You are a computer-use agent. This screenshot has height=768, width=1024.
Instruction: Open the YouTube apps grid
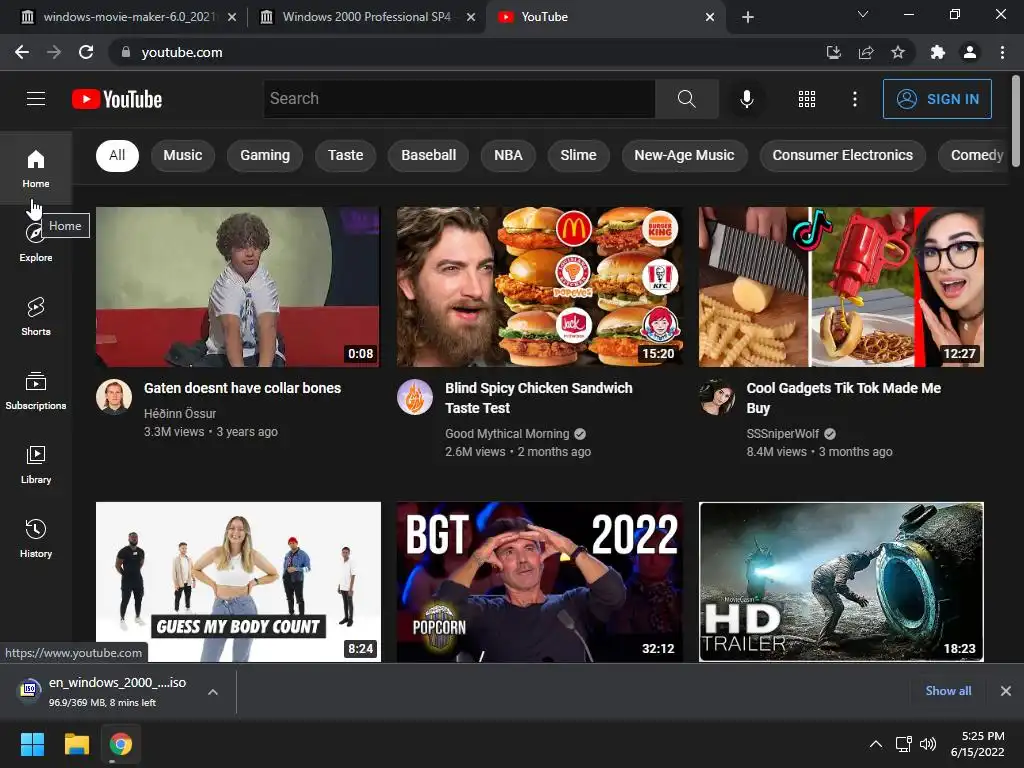(807, 99)
